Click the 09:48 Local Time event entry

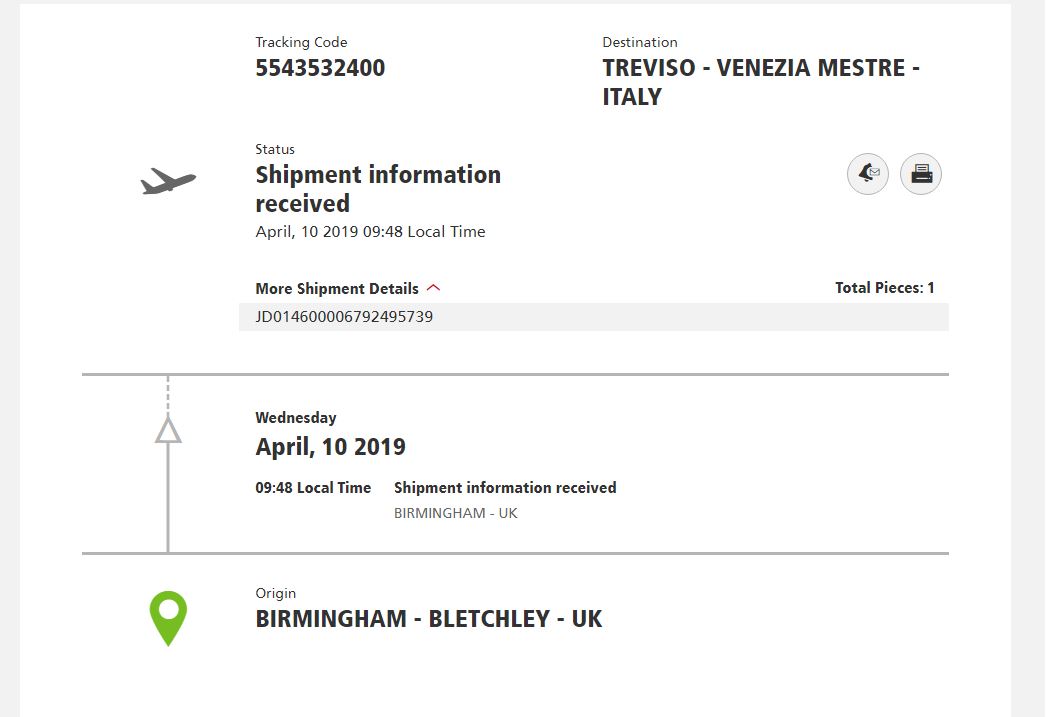[x=313, y=488]
